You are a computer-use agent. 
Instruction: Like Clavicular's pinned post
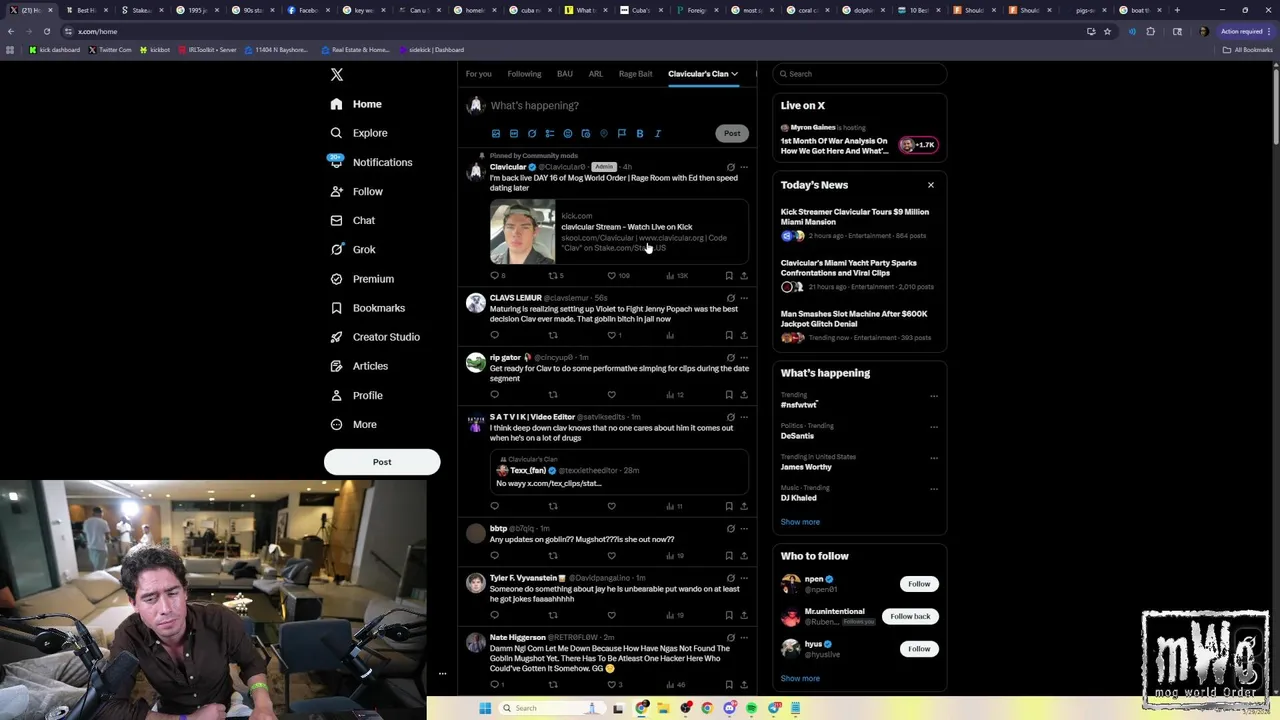[612, 276]
